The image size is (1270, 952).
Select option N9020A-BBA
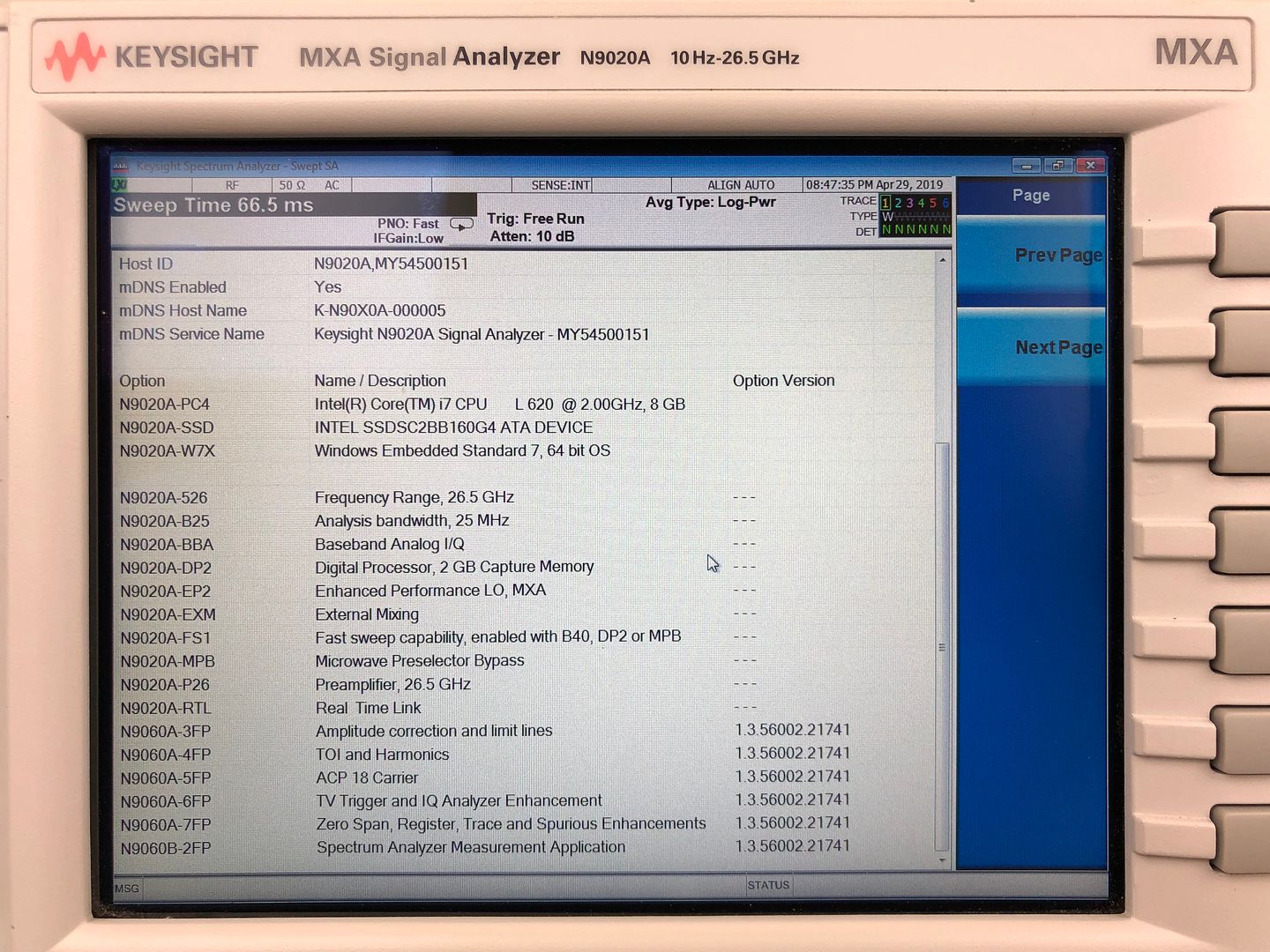click(167, 545)
